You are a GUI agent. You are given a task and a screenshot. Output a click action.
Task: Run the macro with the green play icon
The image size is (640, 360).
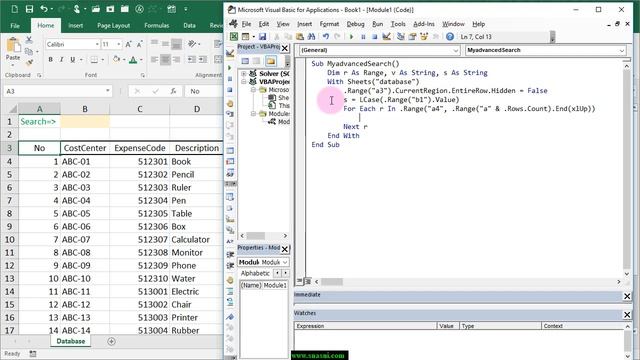[351, 37]
